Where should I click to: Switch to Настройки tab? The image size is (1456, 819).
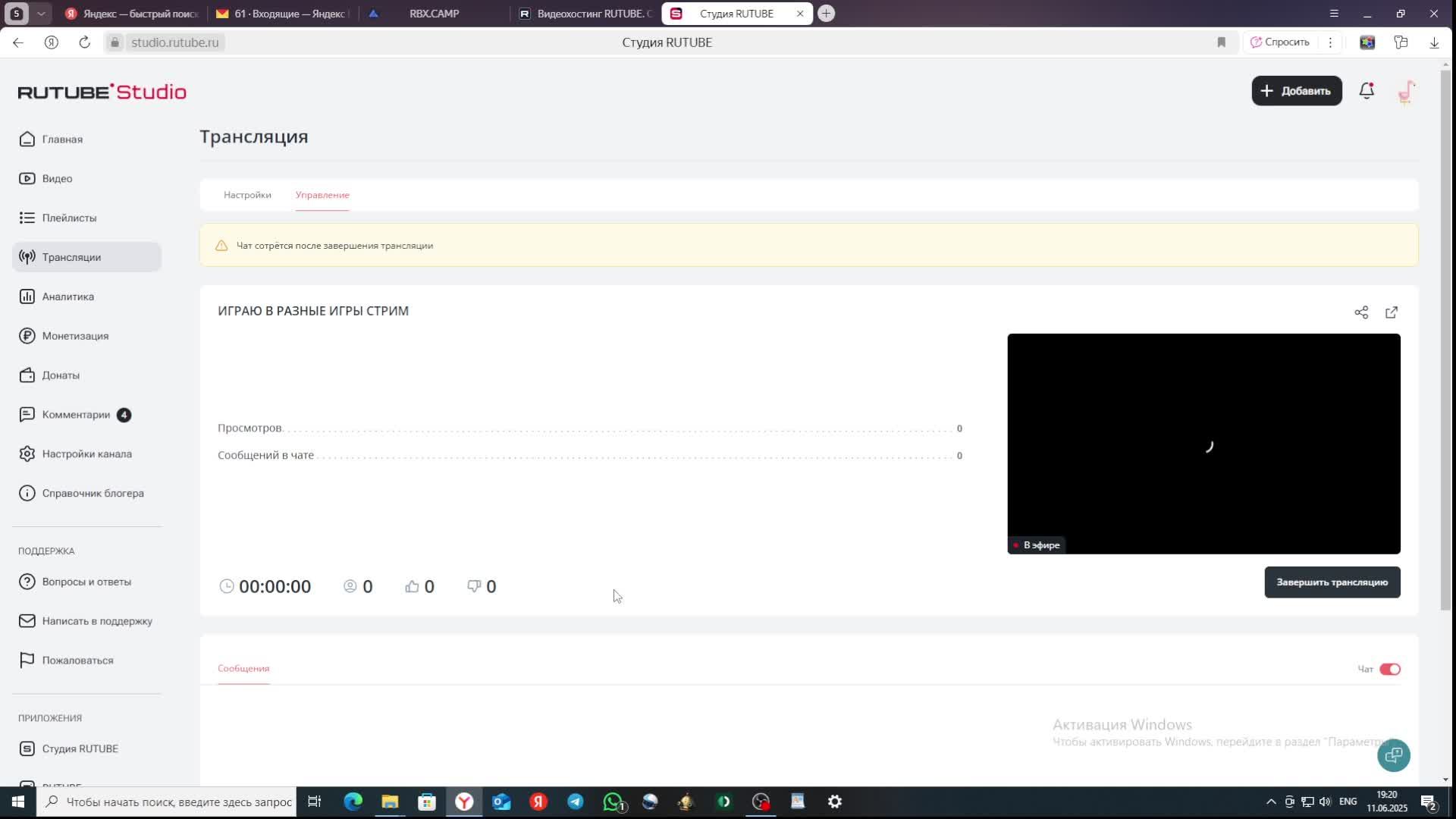[247, 195]
